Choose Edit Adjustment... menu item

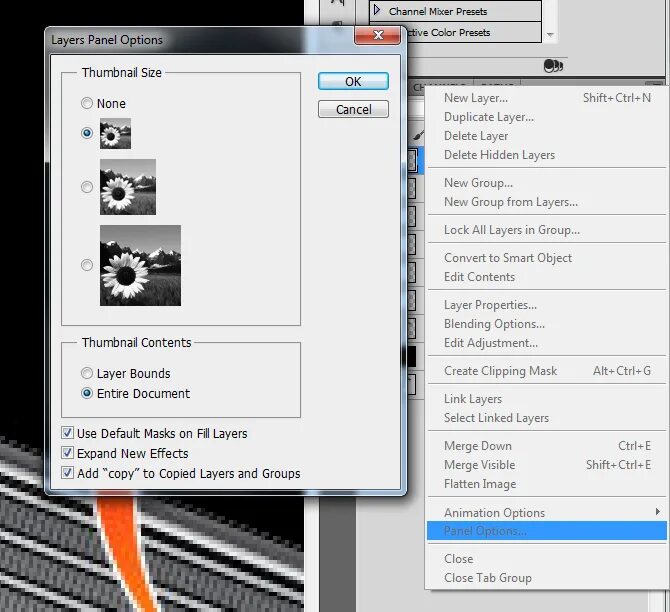coord(547,343)
